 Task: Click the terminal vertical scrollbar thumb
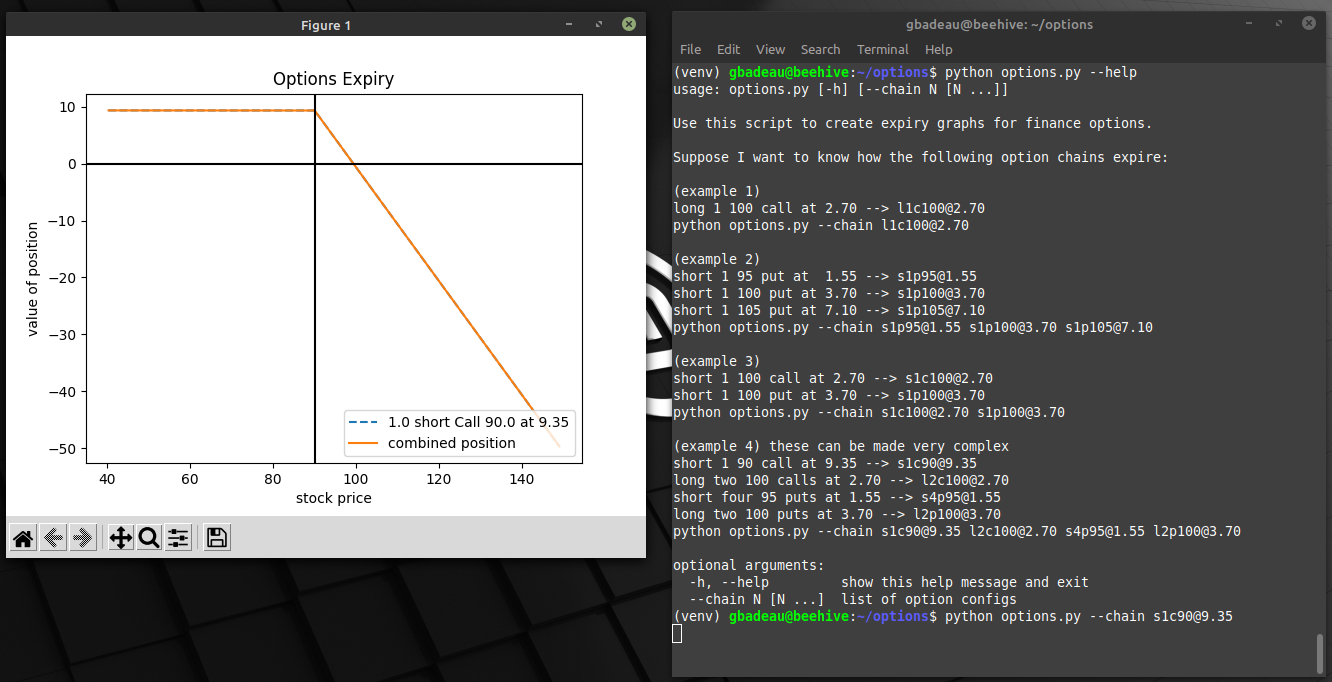click(1320, 654)
